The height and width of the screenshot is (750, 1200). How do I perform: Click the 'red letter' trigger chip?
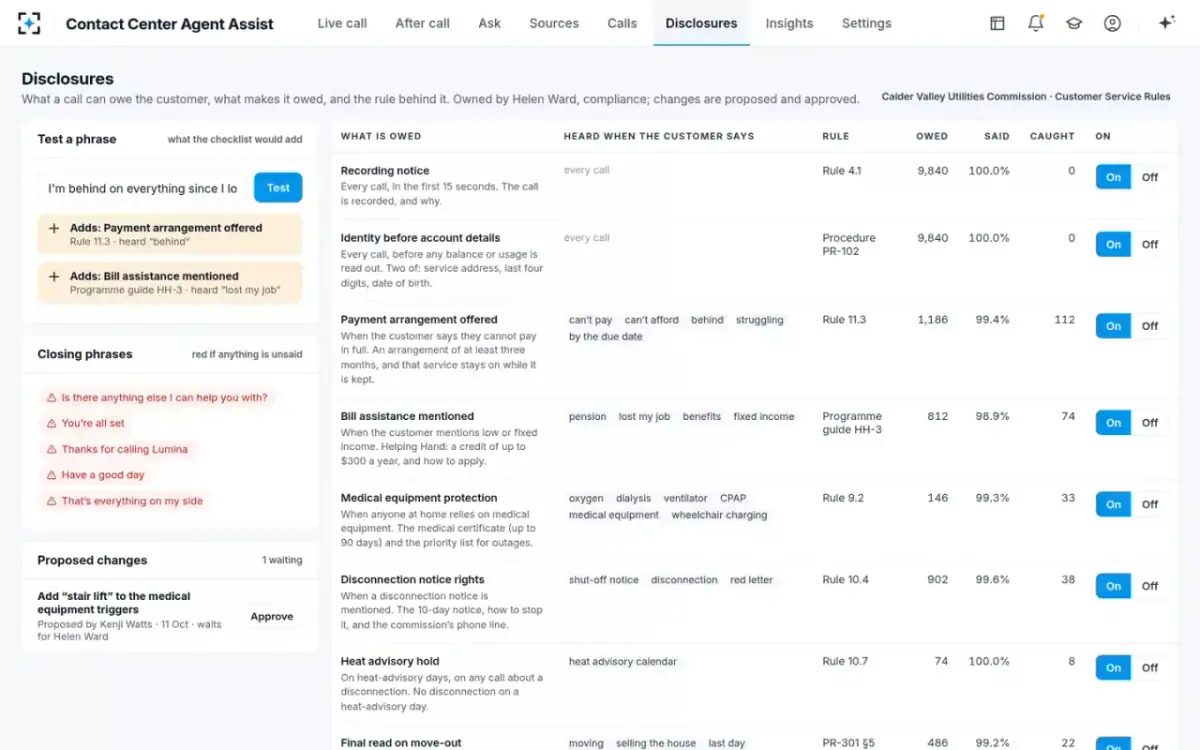pyautogui.click(x=751, y=580)
